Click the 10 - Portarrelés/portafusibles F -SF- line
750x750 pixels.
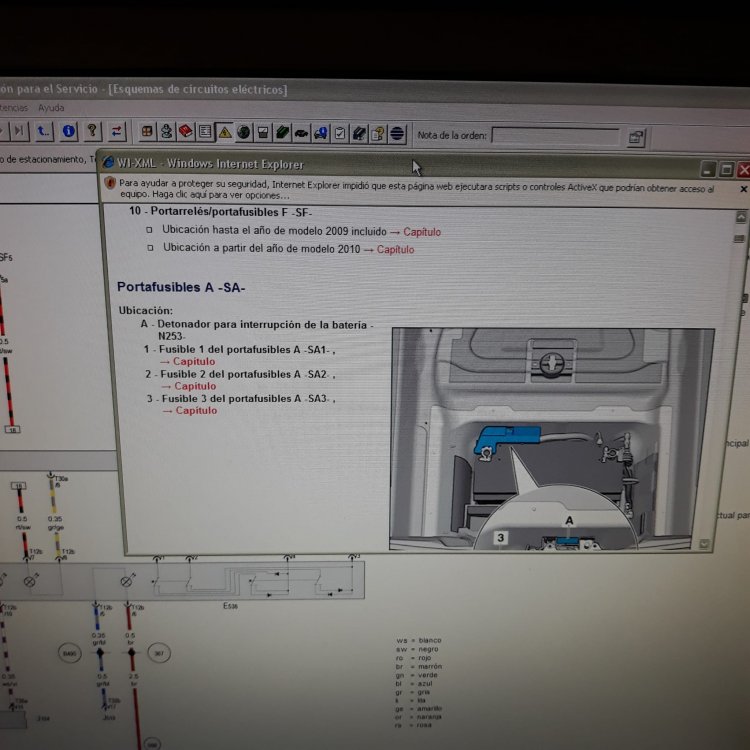(x=221, y=212)
